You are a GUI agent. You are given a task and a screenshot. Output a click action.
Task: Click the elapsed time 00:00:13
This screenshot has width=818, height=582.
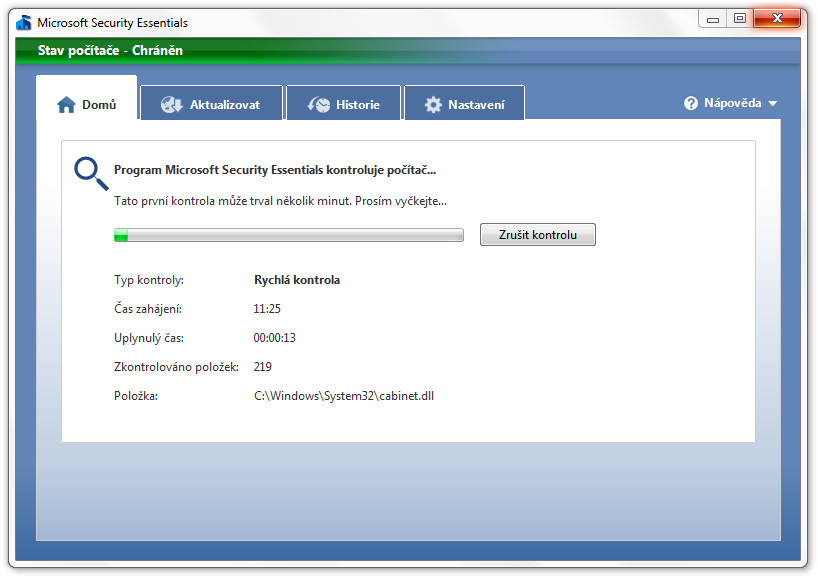[274, 338]
